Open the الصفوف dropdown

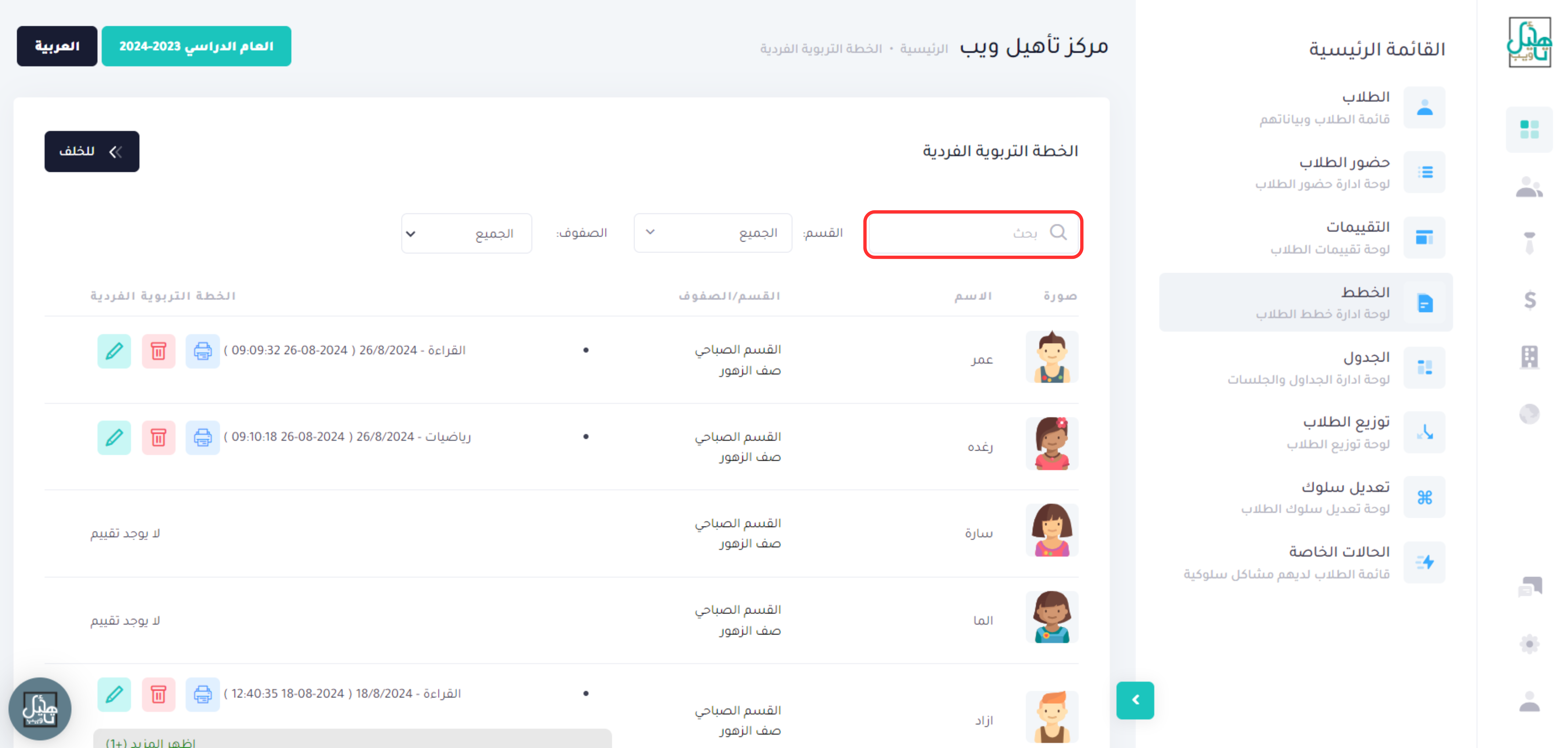tap(466, 233)
